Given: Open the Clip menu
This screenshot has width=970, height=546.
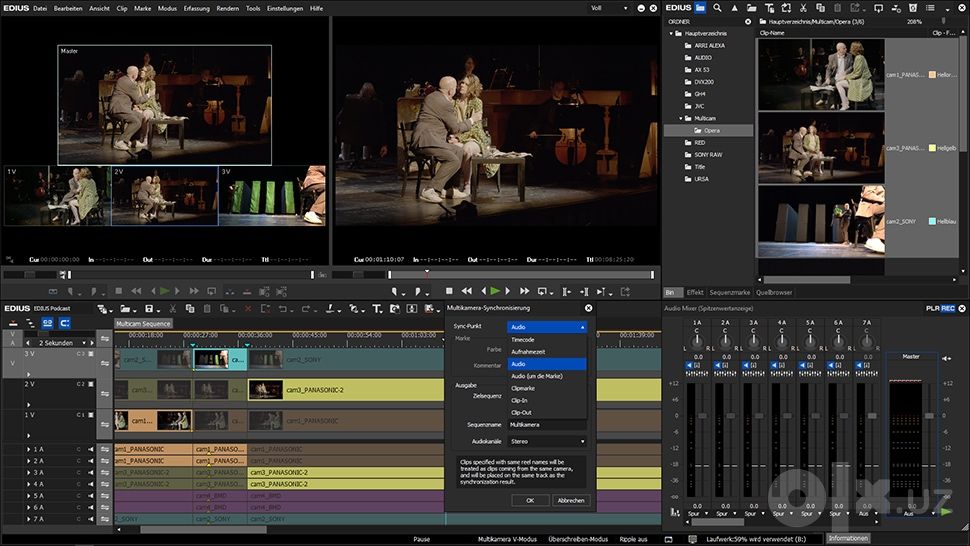Looking at the screenshot, I should [122, 8].
